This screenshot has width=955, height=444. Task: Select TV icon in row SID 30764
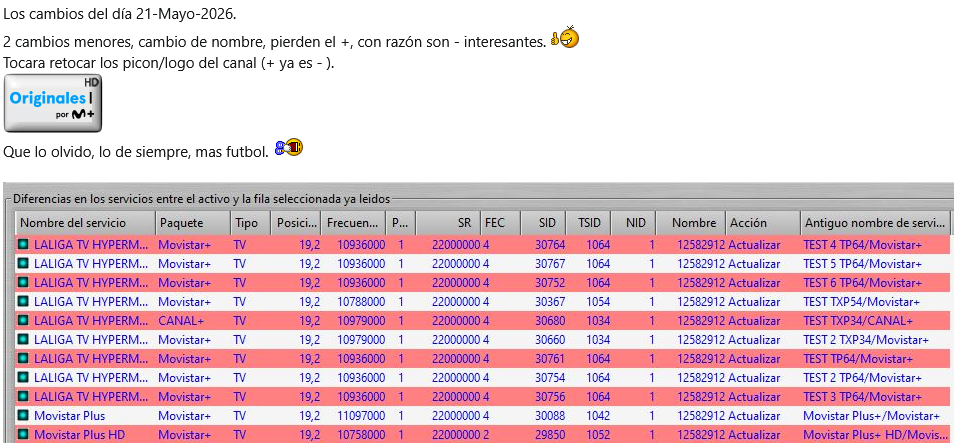pos(24,244)
